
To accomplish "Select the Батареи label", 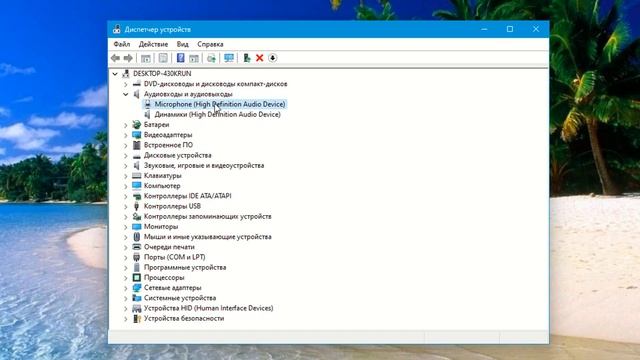I will (x=156, y=124).
